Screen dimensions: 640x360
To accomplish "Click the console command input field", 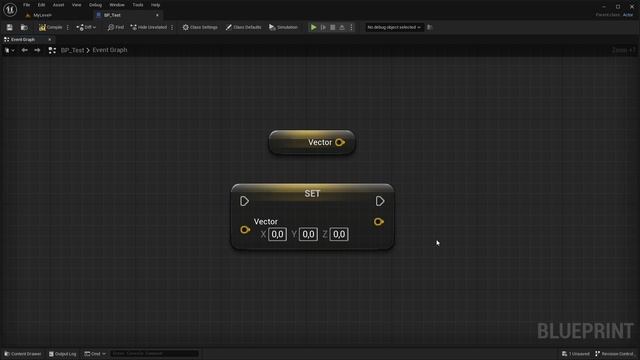I will (154, 353).
